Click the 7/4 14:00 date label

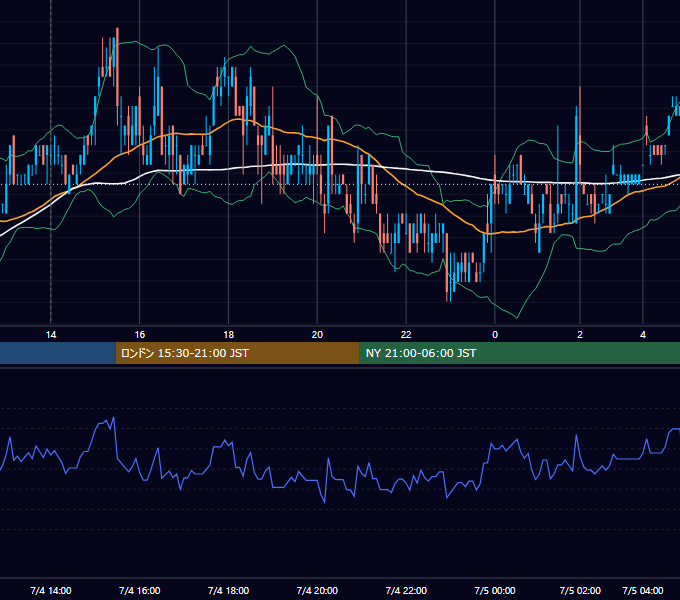51,590
